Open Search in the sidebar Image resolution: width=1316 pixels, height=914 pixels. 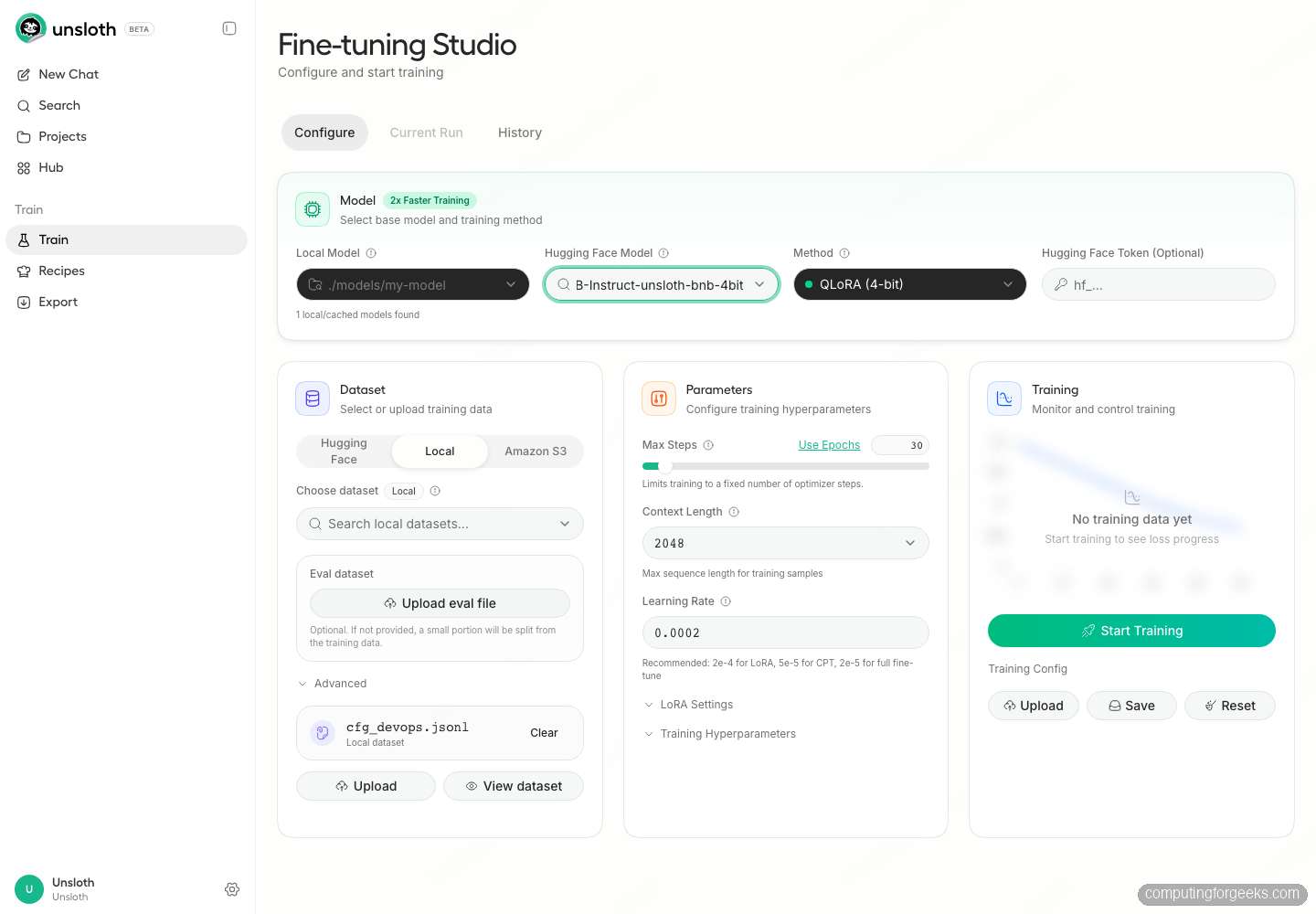coord(126,105)
